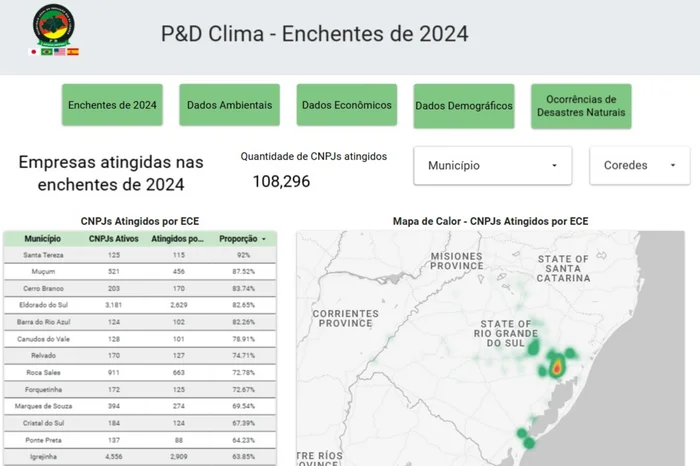Click the 2,629 affected CNPJs value
700x466 pixels.
(x=179, y=305)
